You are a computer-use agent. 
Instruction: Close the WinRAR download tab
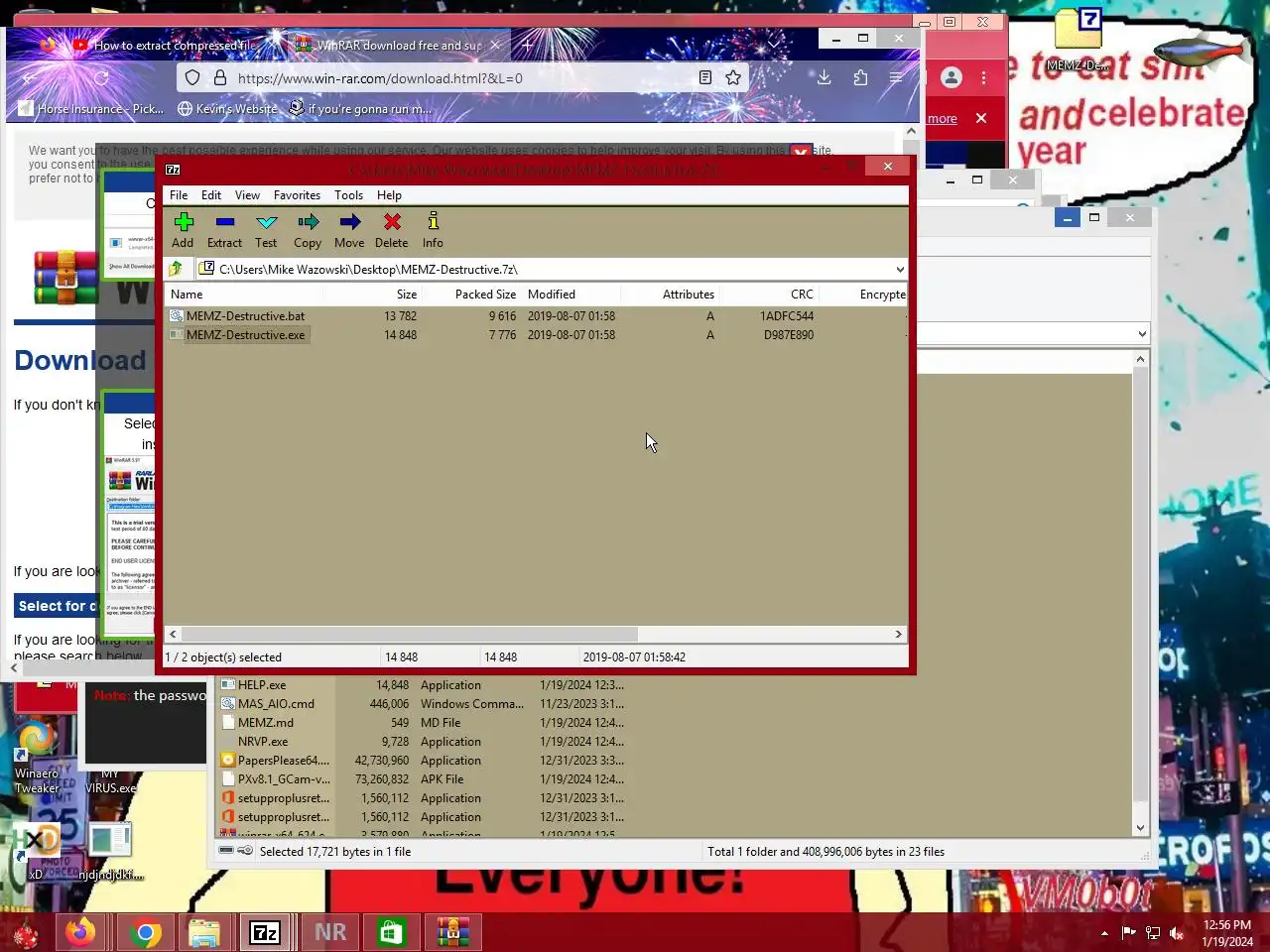(x=495, y=46)
